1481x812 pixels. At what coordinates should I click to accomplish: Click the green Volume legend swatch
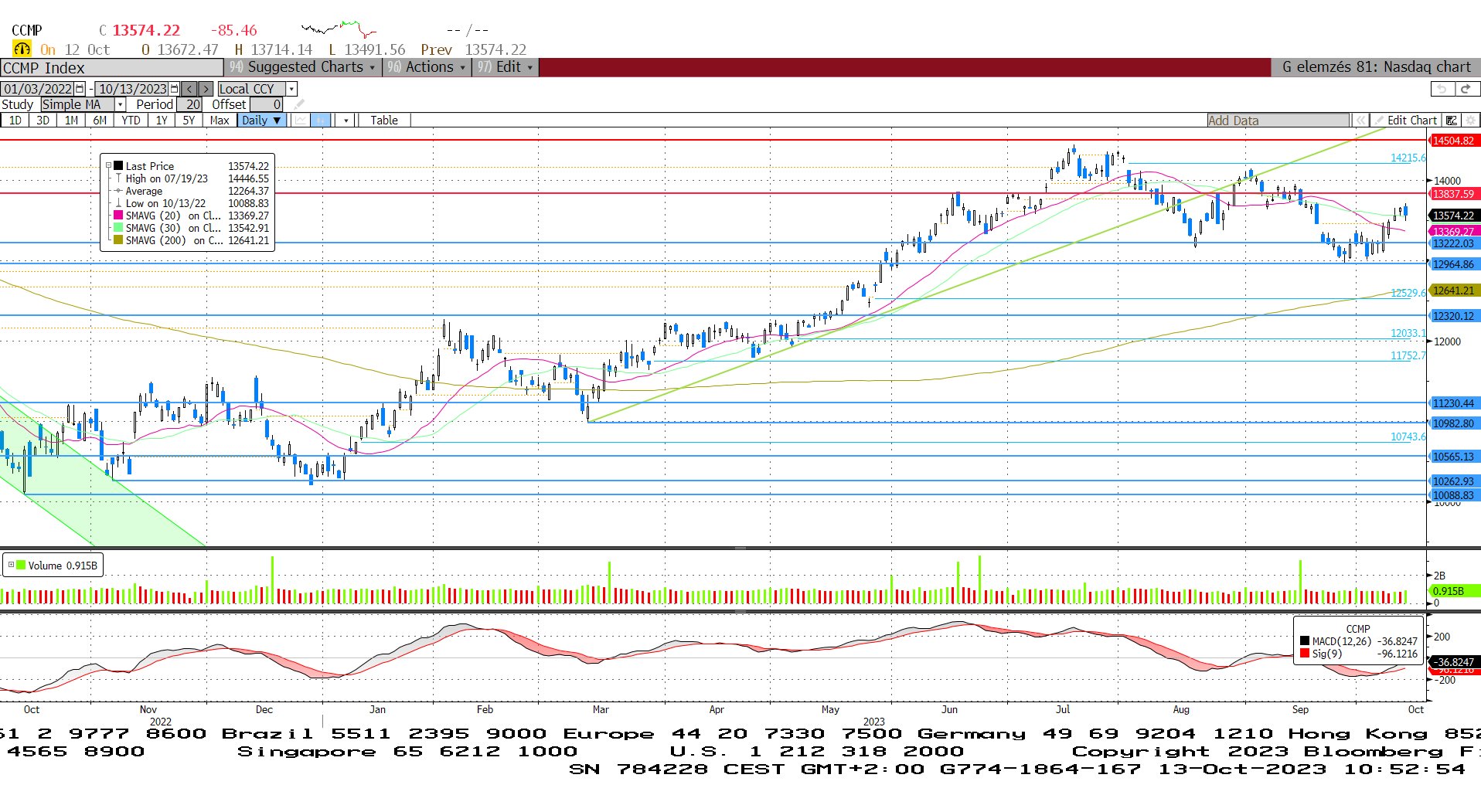[21, 565]
